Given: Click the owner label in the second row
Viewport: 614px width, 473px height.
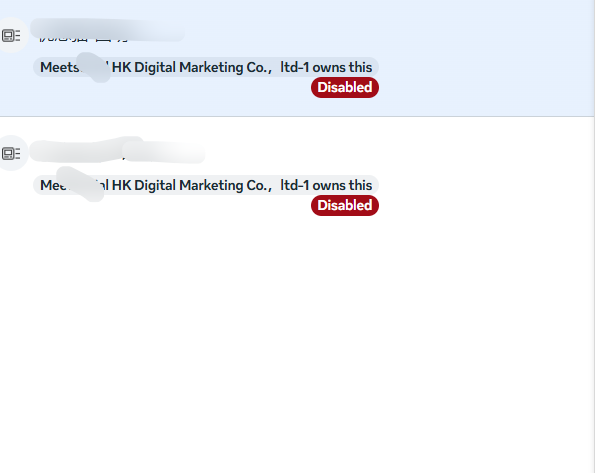Looking at the screenshot, I should pyautogui.click(x=206, y=185).
